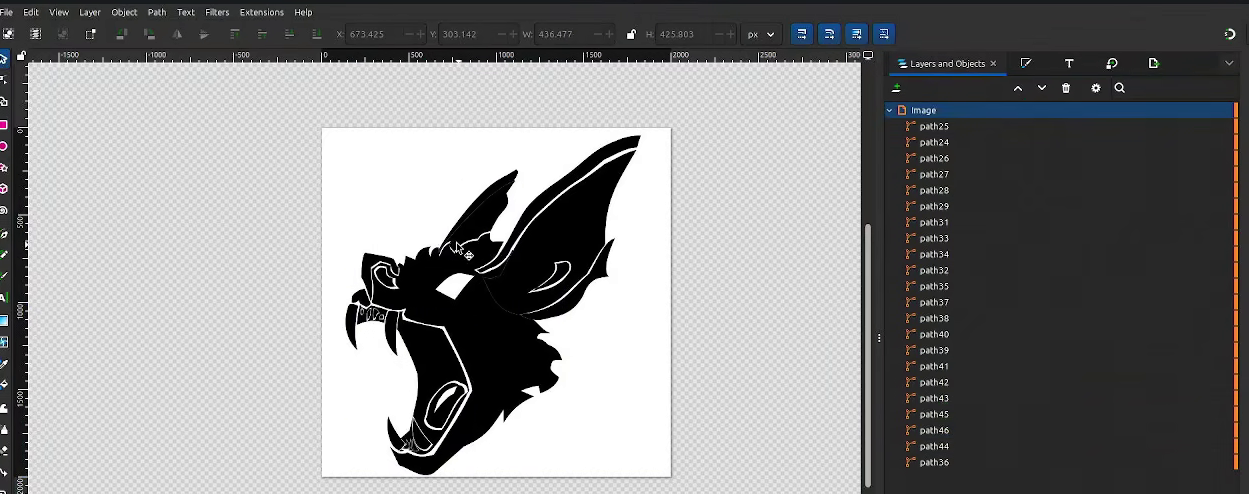Image resolution: width=1249 pixels, height=494 pixels.
Task: Move selected layer up
Action: 1018,88
